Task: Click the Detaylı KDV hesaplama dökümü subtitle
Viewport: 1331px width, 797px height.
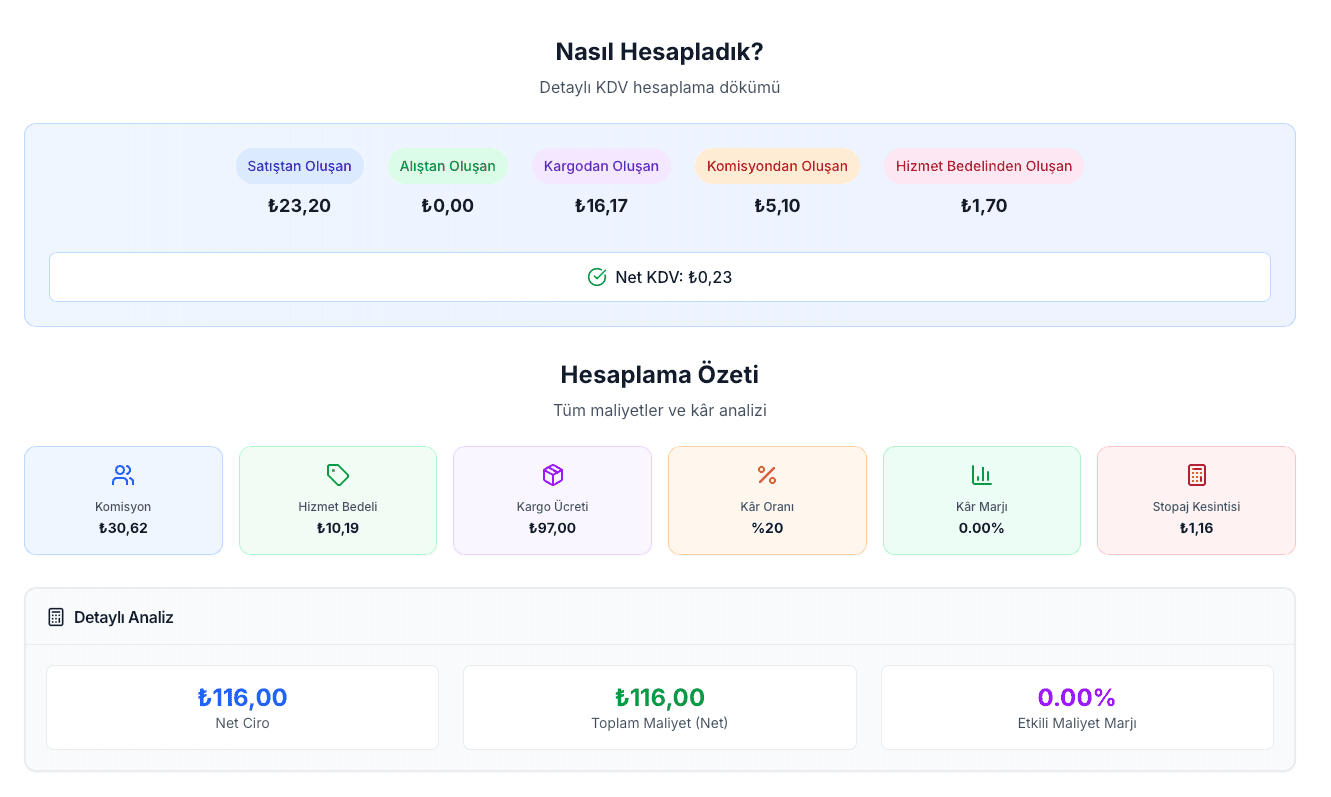Action: (x=660, y=87)
